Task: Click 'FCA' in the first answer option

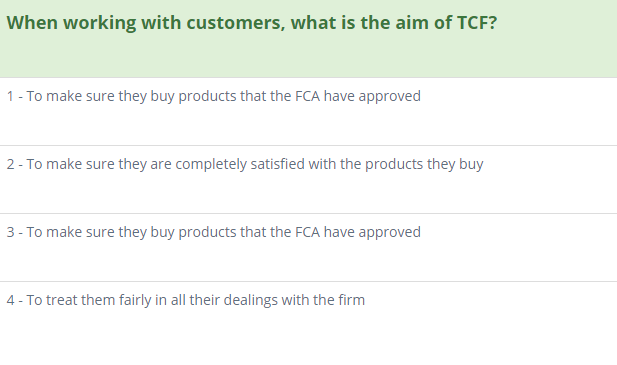Action: click(307, 96)
